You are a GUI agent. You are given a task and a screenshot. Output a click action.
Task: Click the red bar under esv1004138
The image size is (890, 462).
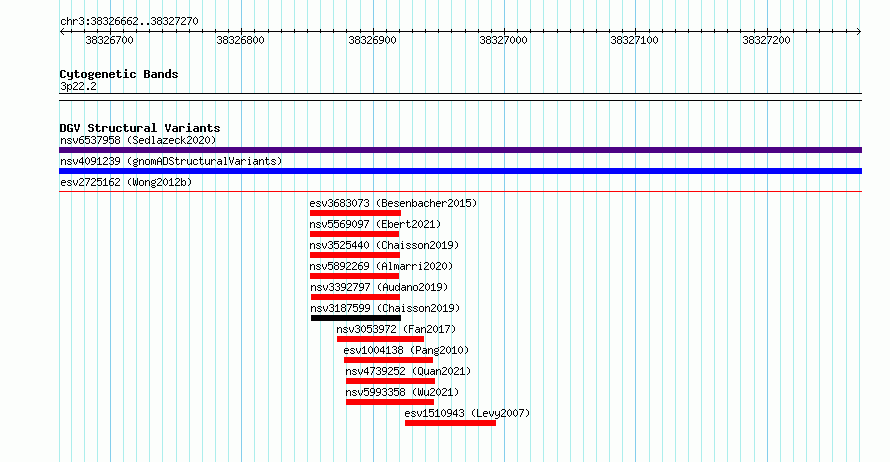tap(388, 360)
